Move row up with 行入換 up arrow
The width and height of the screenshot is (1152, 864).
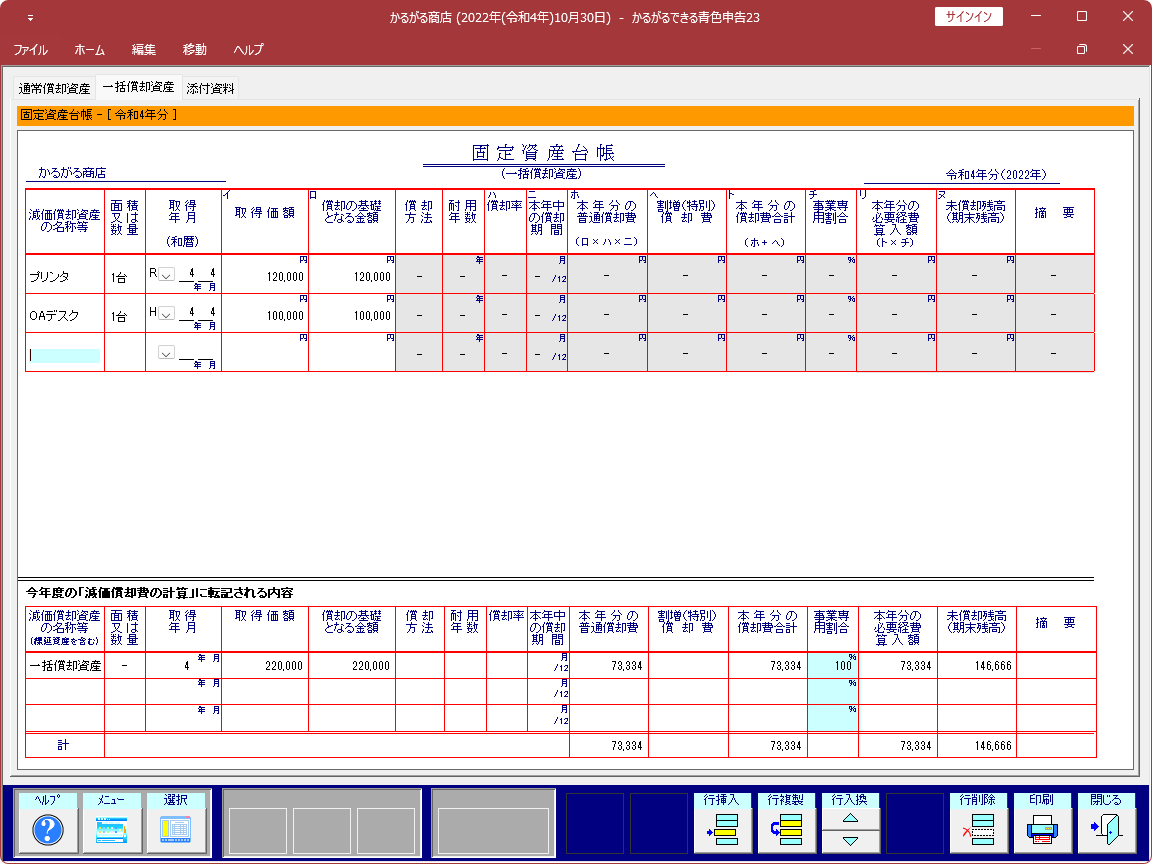850,818
